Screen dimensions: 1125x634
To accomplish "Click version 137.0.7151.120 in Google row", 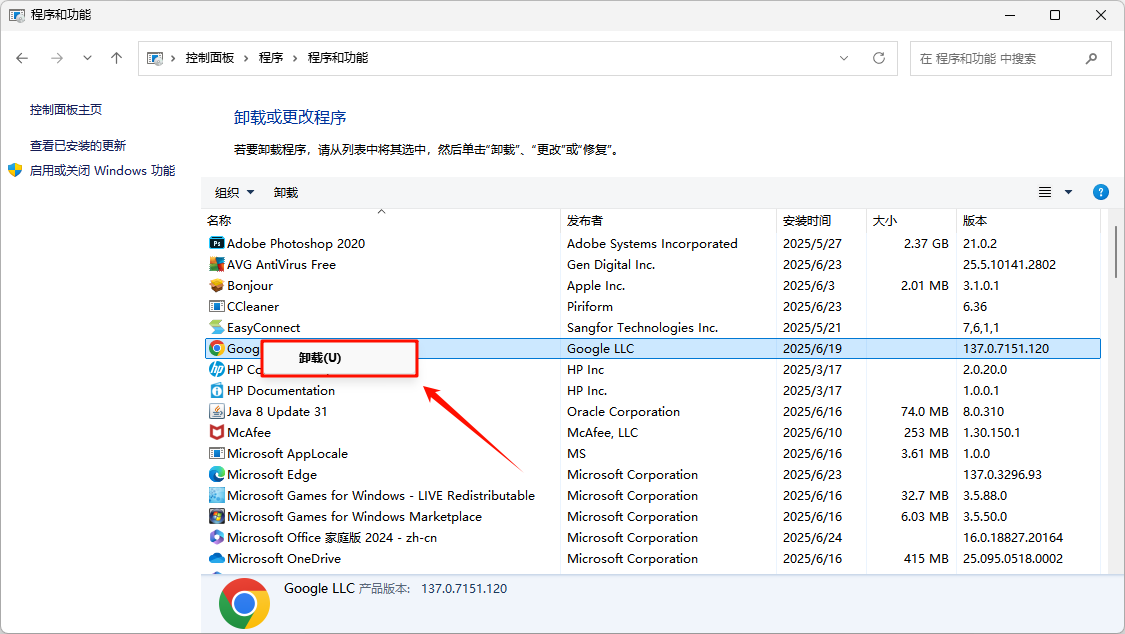I will (1006, 349).
